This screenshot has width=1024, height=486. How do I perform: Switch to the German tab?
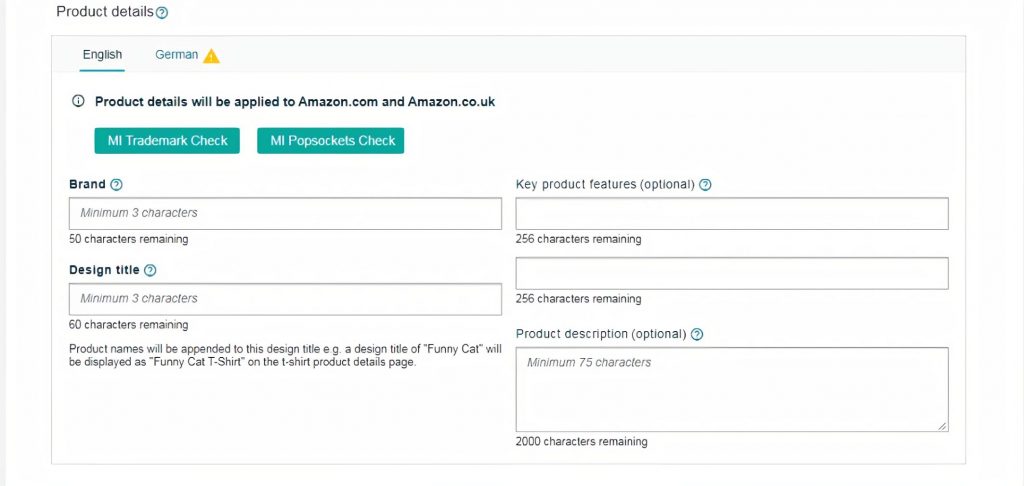[176, 55]
